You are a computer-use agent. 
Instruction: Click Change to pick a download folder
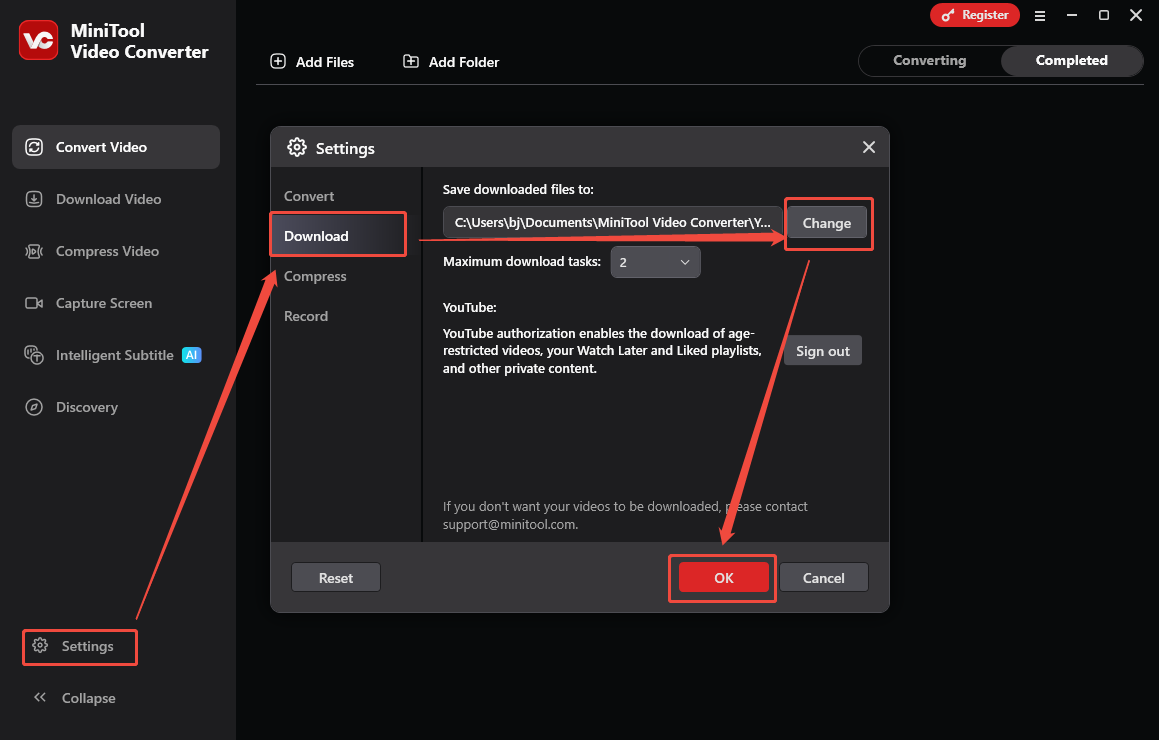(x=828, y=223)
